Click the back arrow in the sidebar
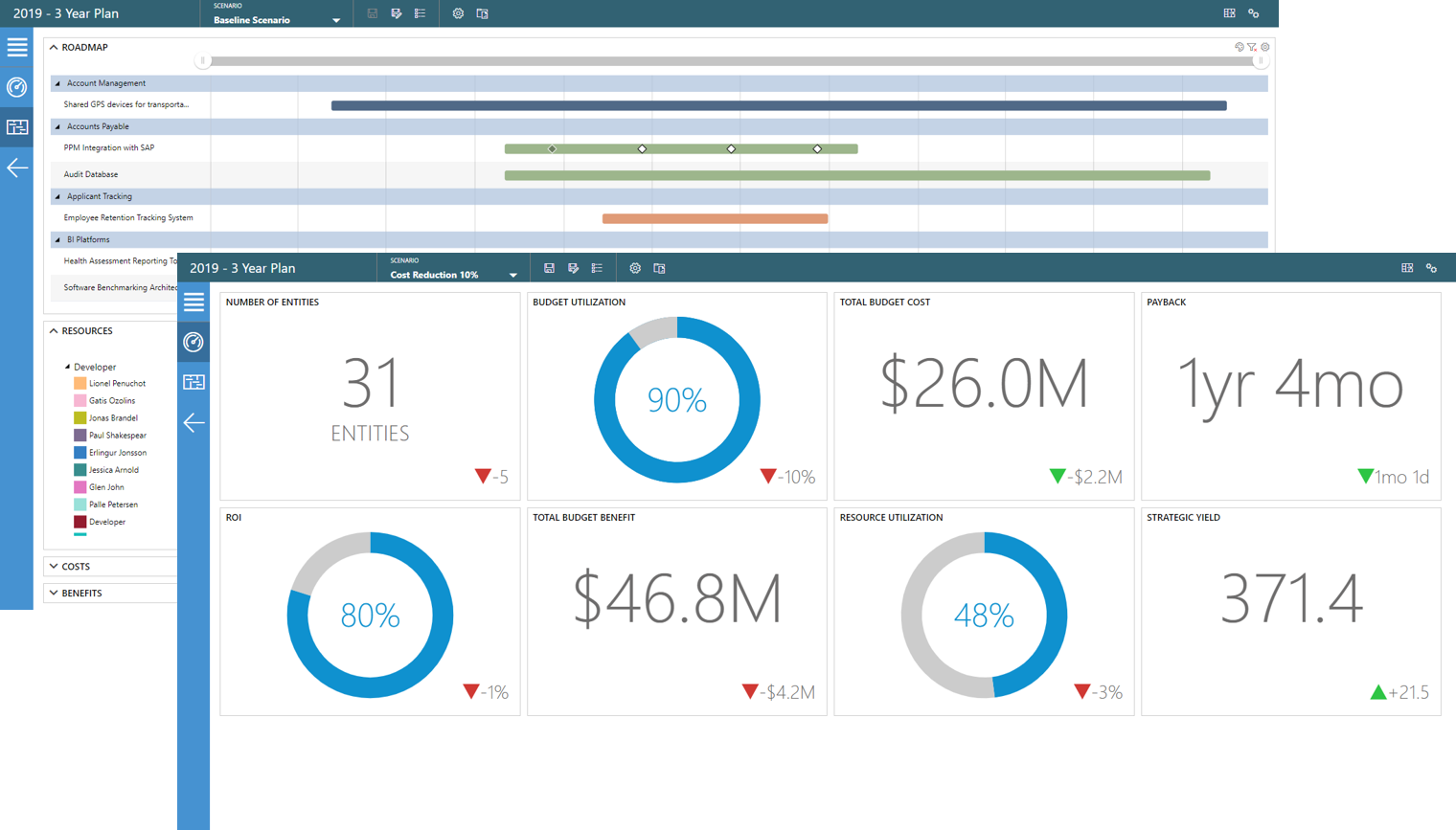 [x=193, y=422]
